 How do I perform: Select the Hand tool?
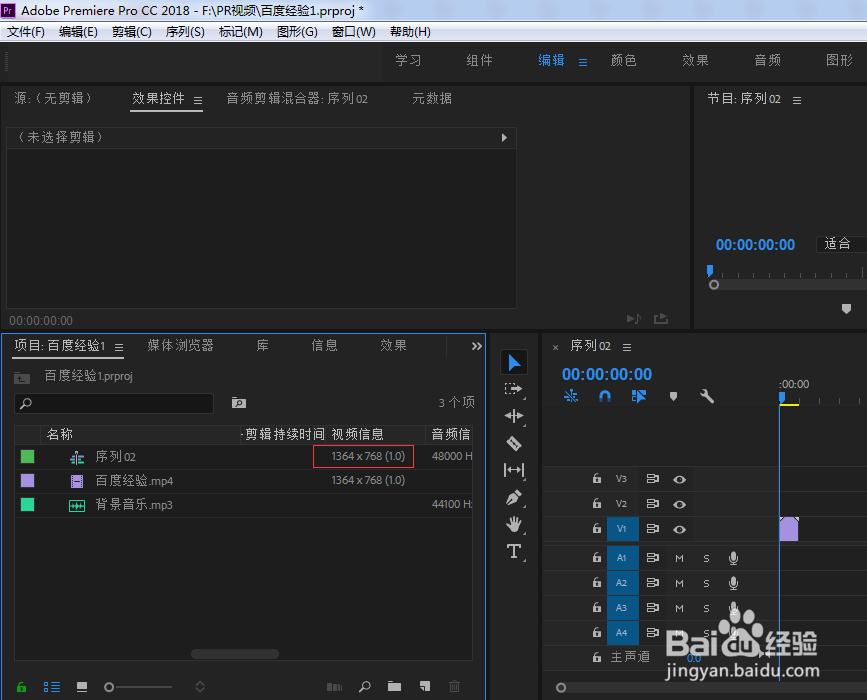514,524
